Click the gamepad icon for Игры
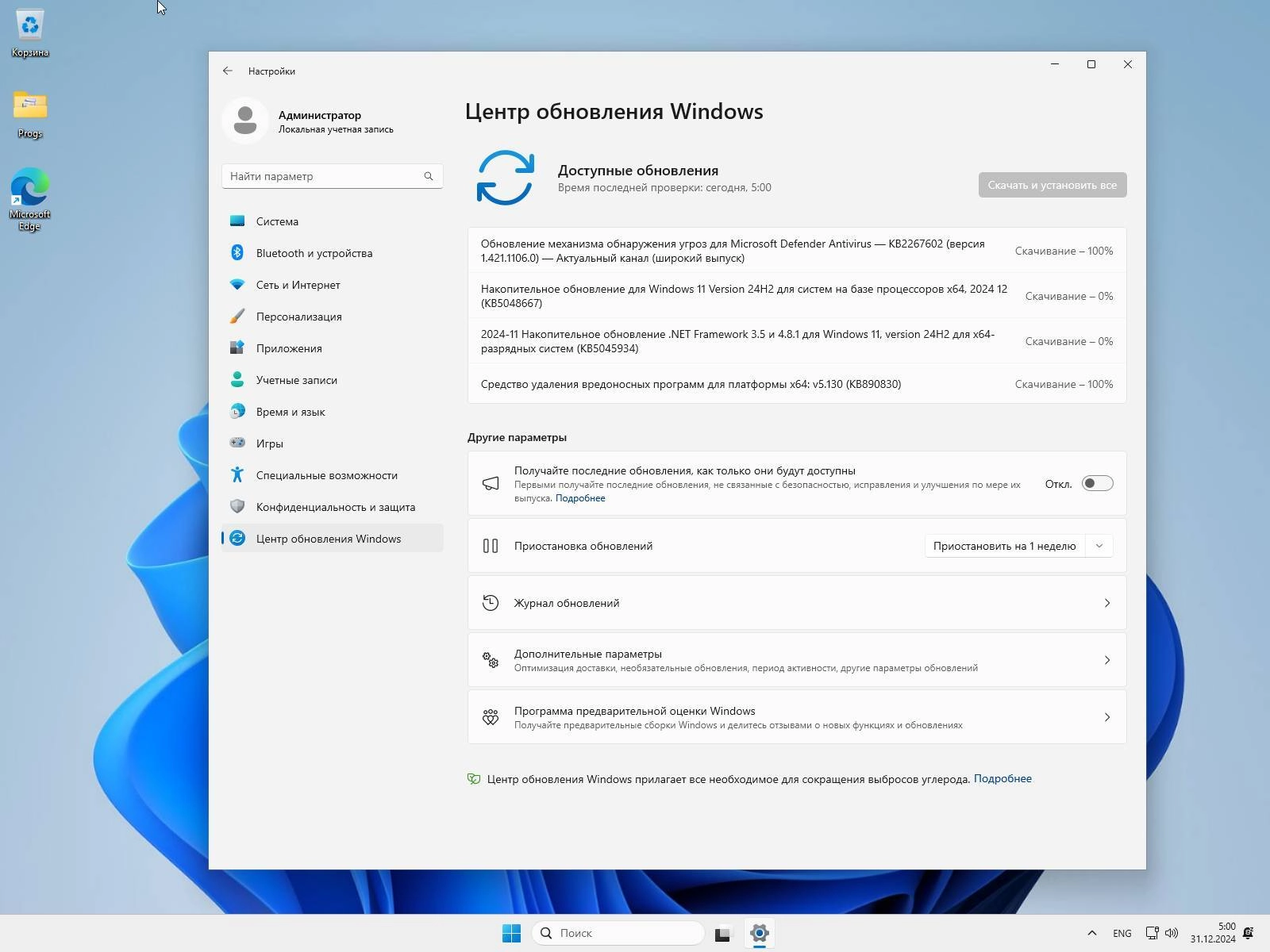Viewport: 1270px width, 952px height. click(237, 443)
